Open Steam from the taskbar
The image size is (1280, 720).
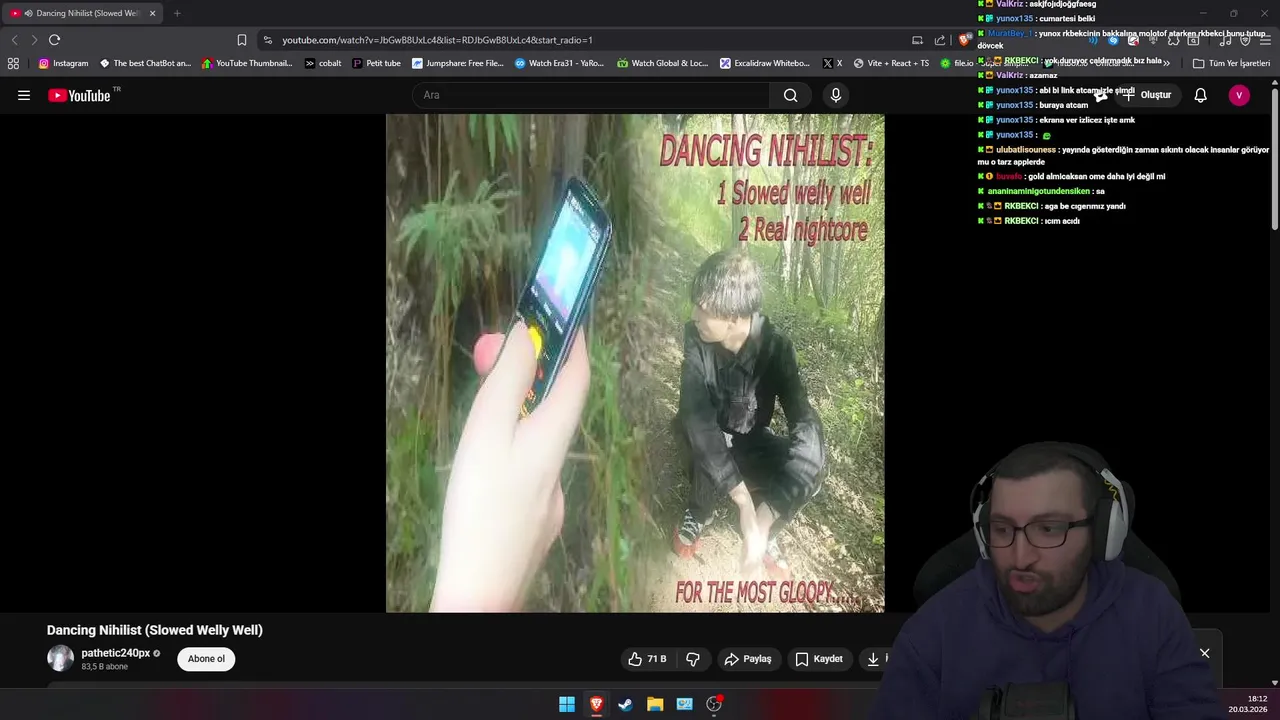click(625, 704)
